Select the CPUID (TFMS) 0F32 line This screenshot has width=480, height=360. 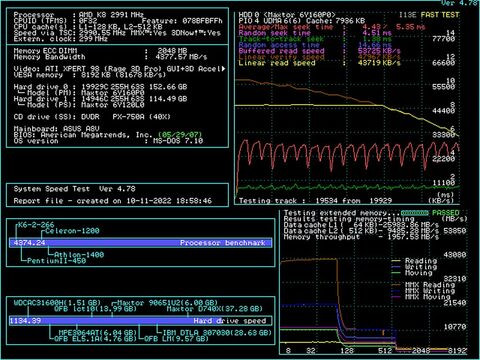pos(118,21)
